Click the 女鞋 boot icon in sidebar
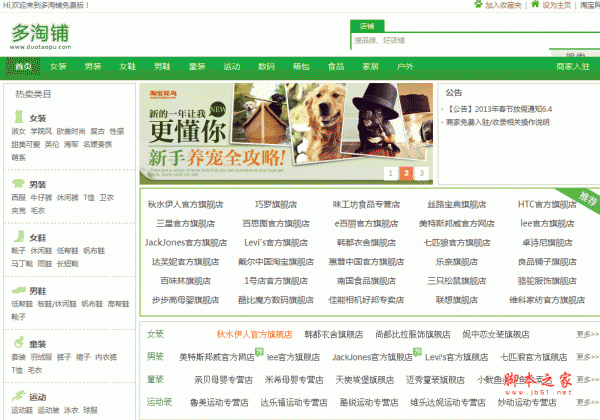The image size is (600, 420). [18, 236]
